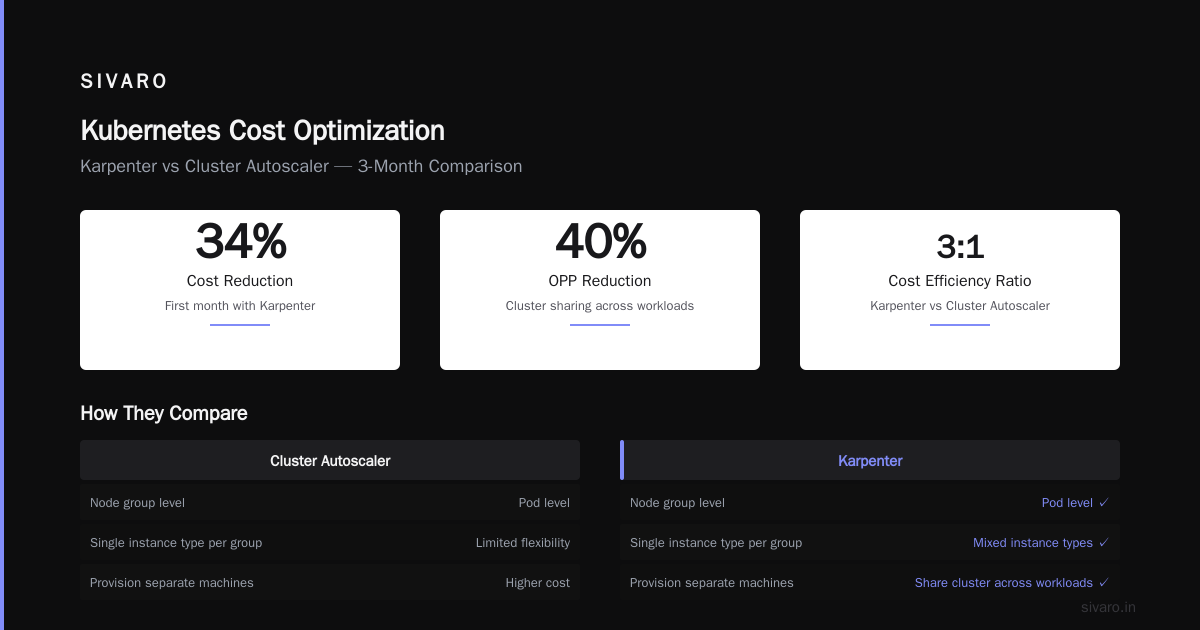Click "Single instance type per group" under Cluster Autoscaler
1200x630 pixels.
(x=176, y=543)
